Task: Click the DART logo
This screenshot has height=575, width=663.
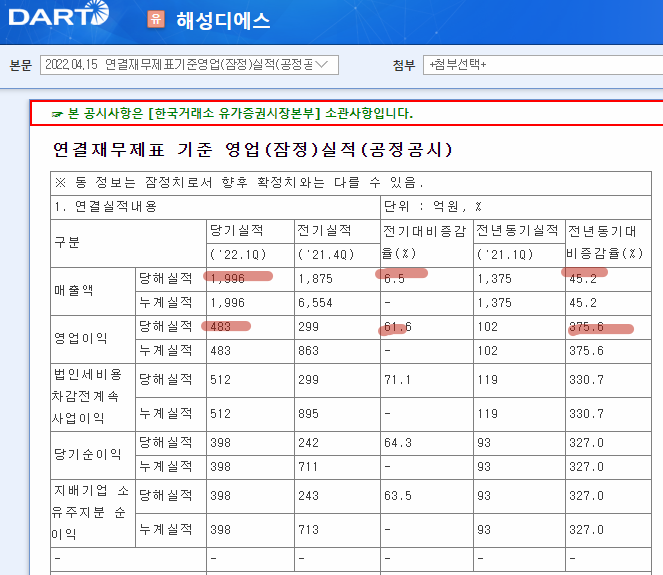Action: pyautogui.click(x=58, y=14)
